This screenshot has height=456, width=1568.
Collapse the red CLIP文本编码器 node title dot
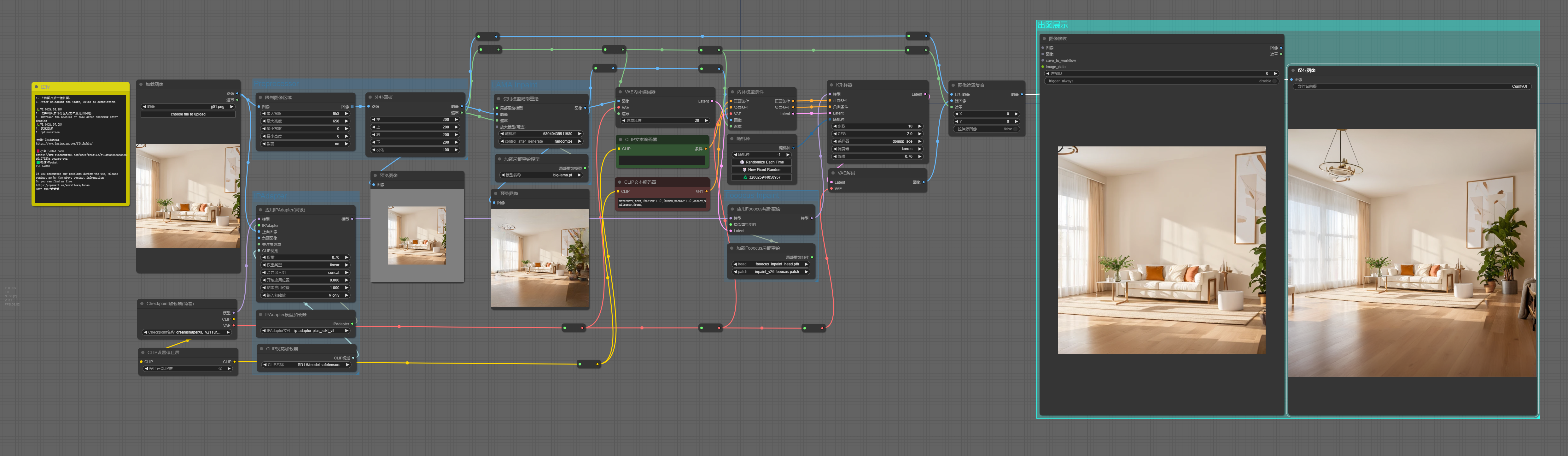tap(620, 182)
